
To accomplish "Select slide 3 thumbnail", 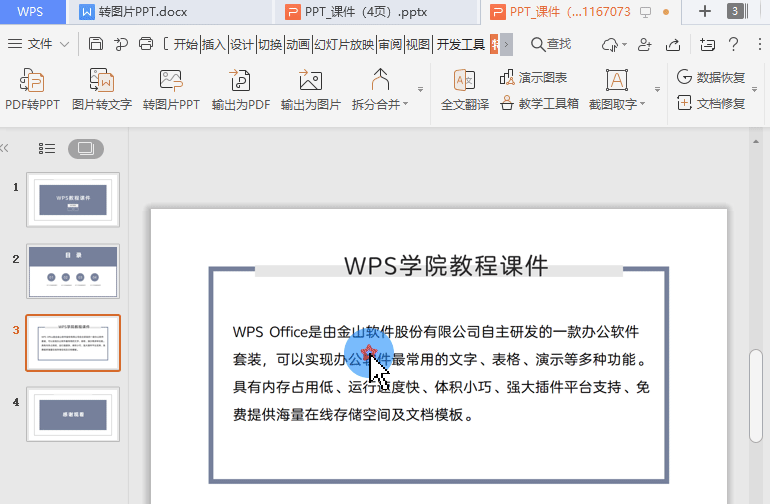I will [x=73, y=343].
